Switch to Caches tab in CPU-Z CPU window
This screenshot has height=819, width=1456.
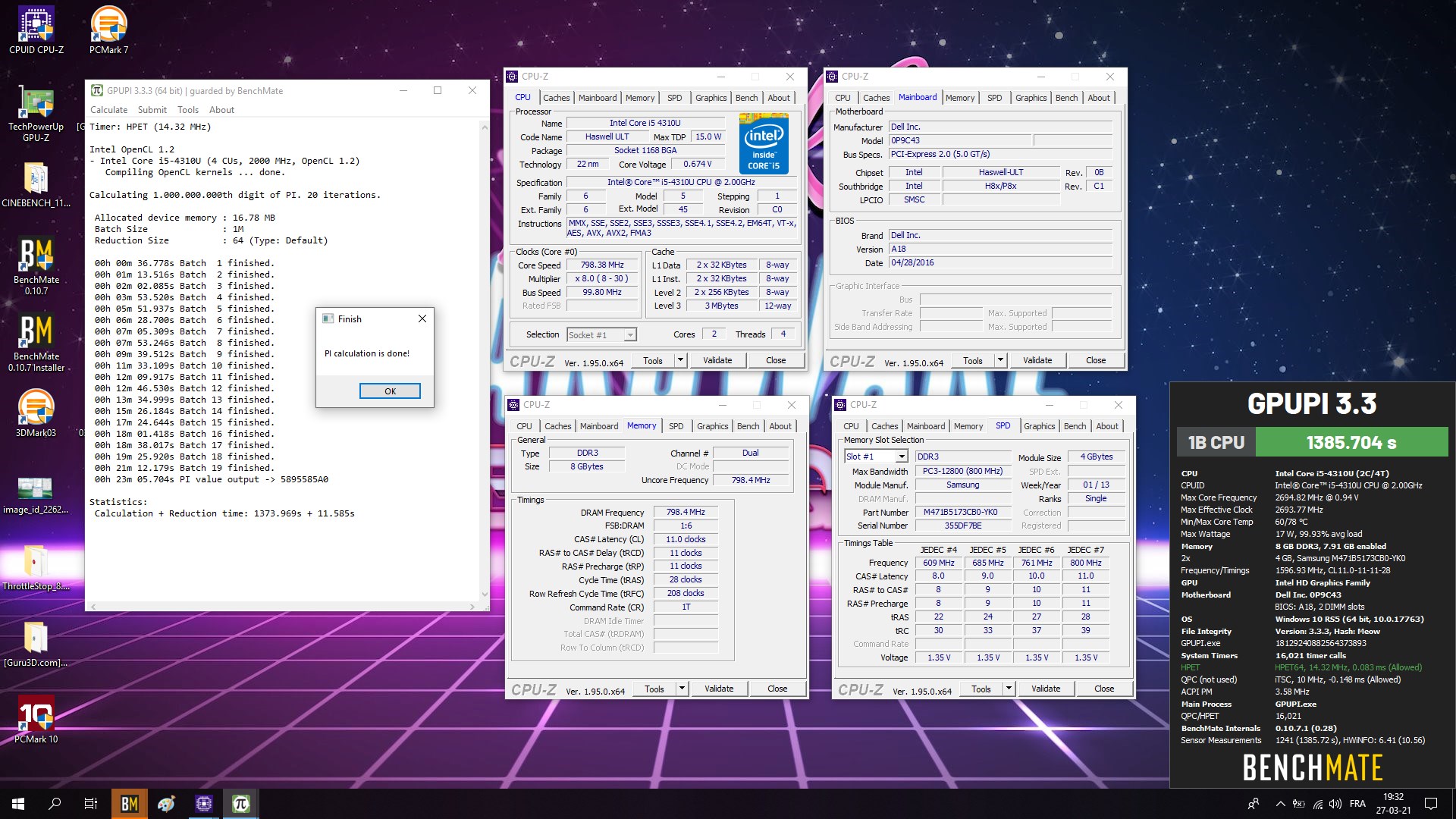(x=556, y=98)
